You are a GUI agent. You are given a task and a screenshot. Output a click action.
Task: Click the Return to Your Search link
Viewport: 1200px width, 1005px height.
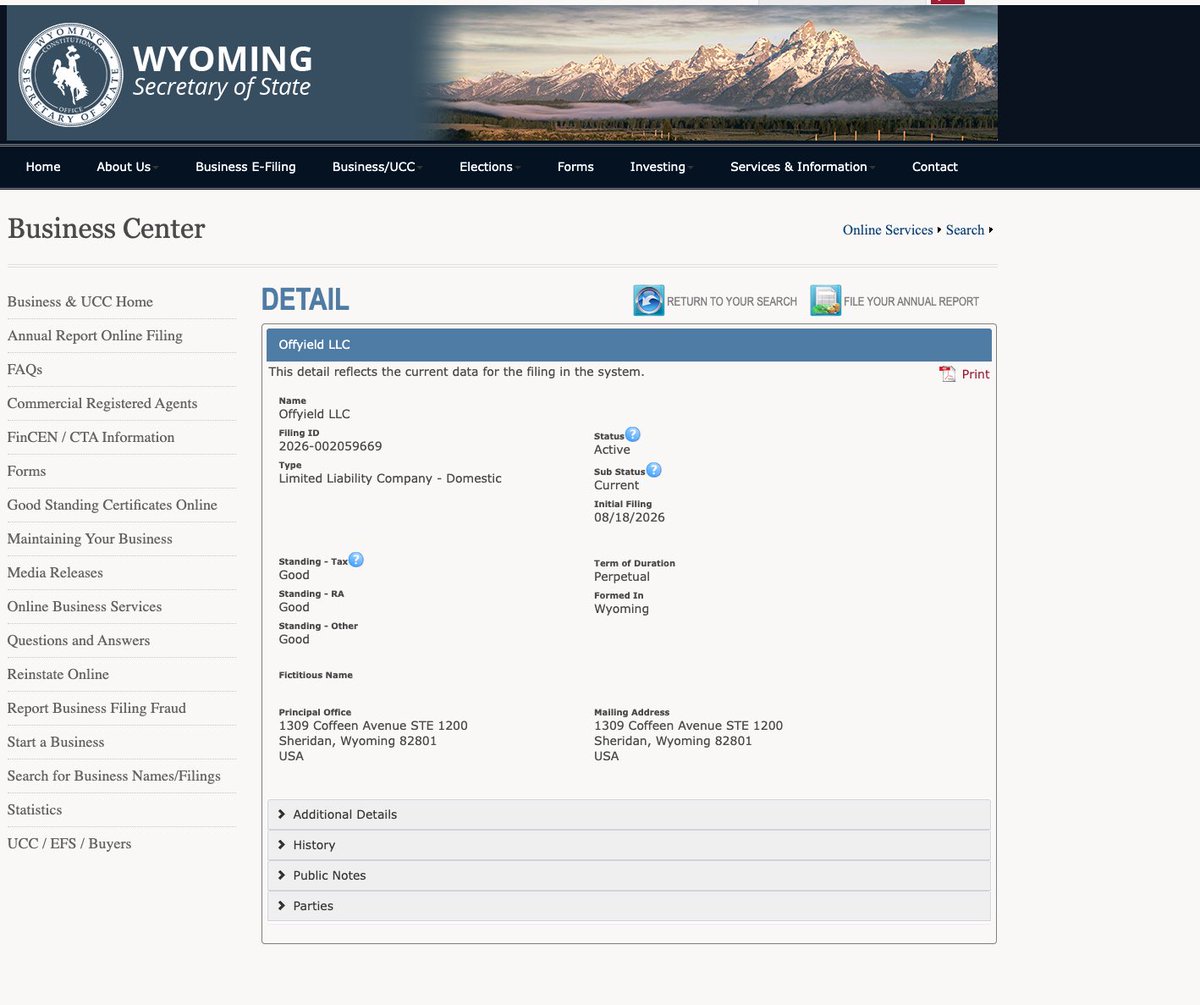click(x=732, y=301)
